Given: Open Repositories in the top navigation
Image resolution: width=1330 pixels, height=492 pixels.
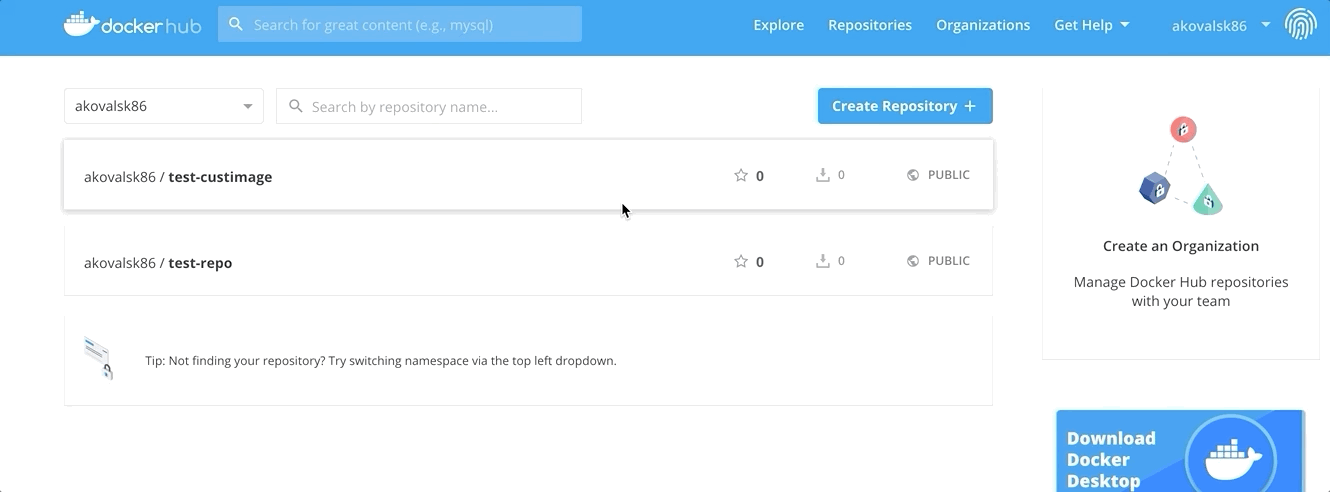Looking at the screenshot, I should pos(870,25).
